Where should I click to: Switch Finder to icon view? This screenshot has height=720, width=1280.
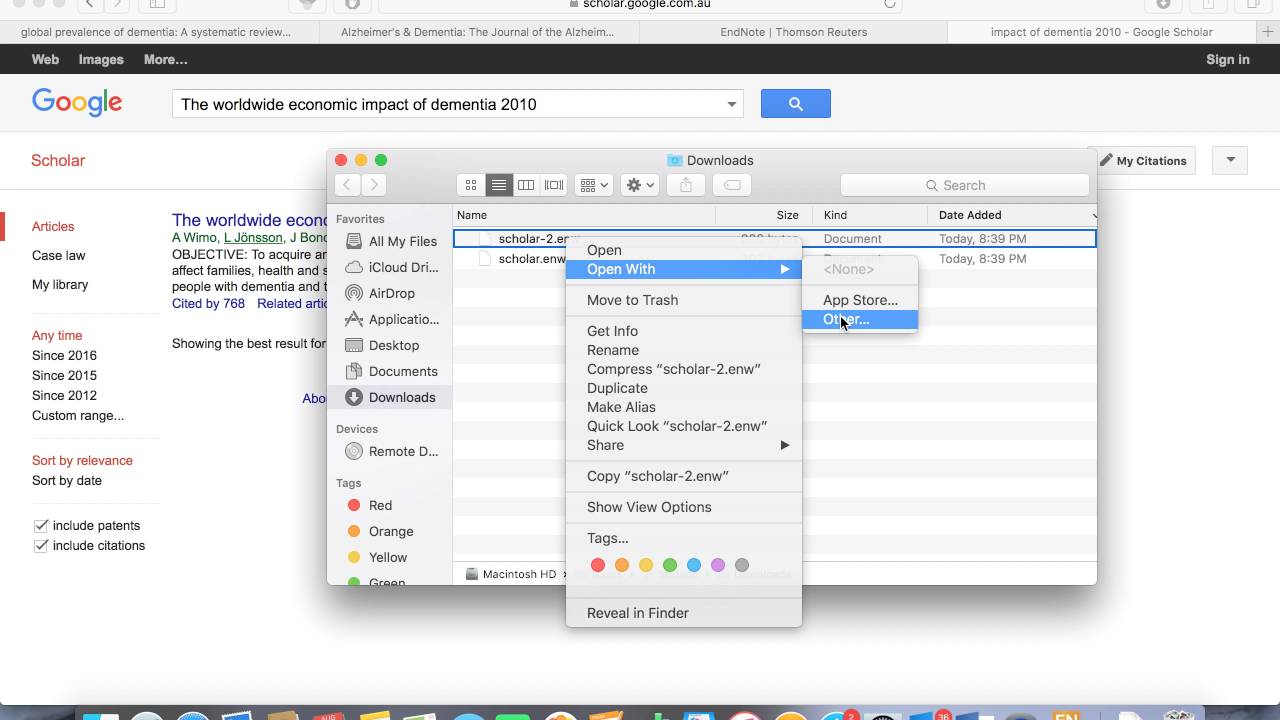pos(471,185)
